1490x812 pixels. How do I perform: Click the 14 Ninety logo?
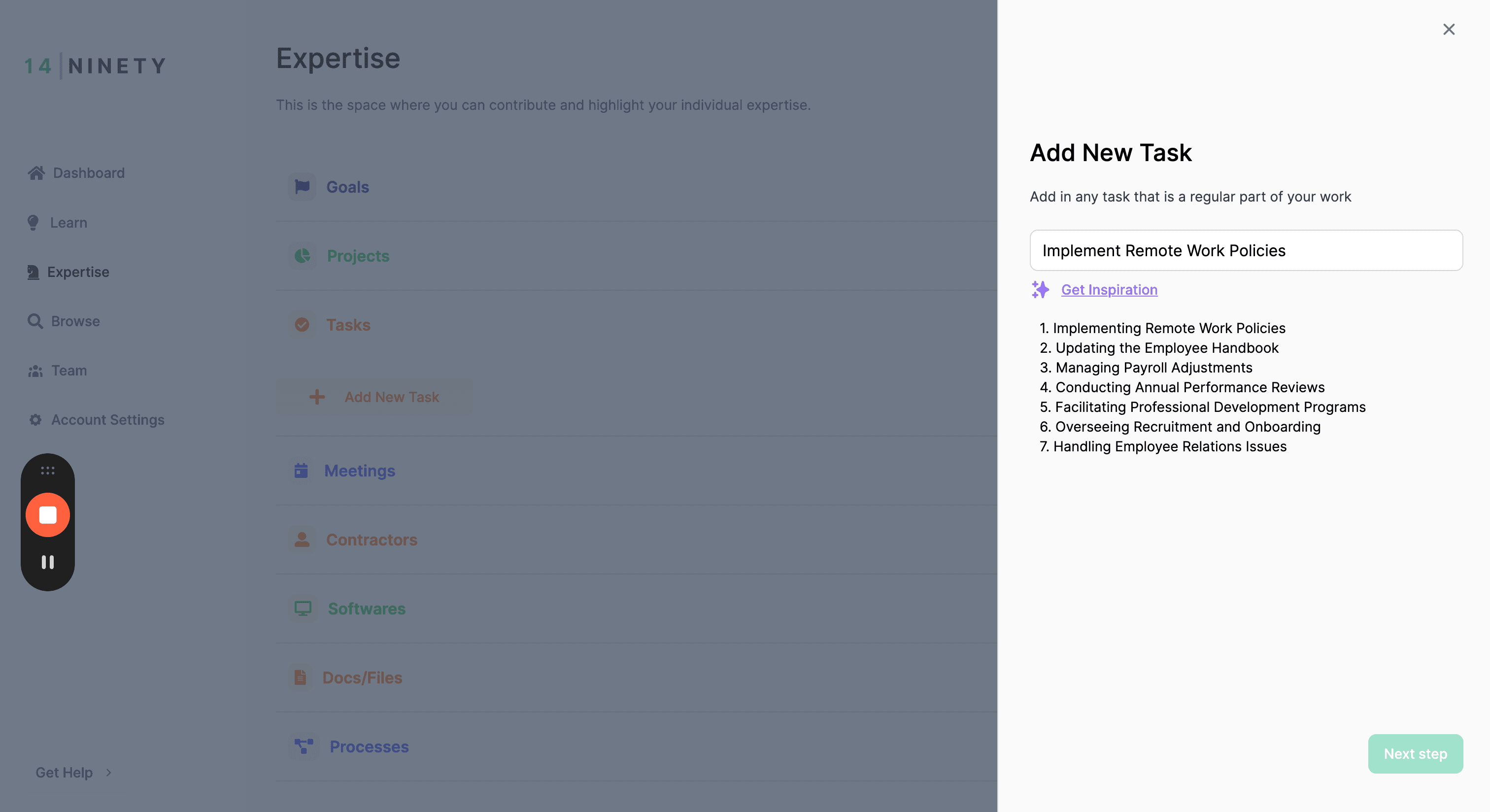point(96,66)
